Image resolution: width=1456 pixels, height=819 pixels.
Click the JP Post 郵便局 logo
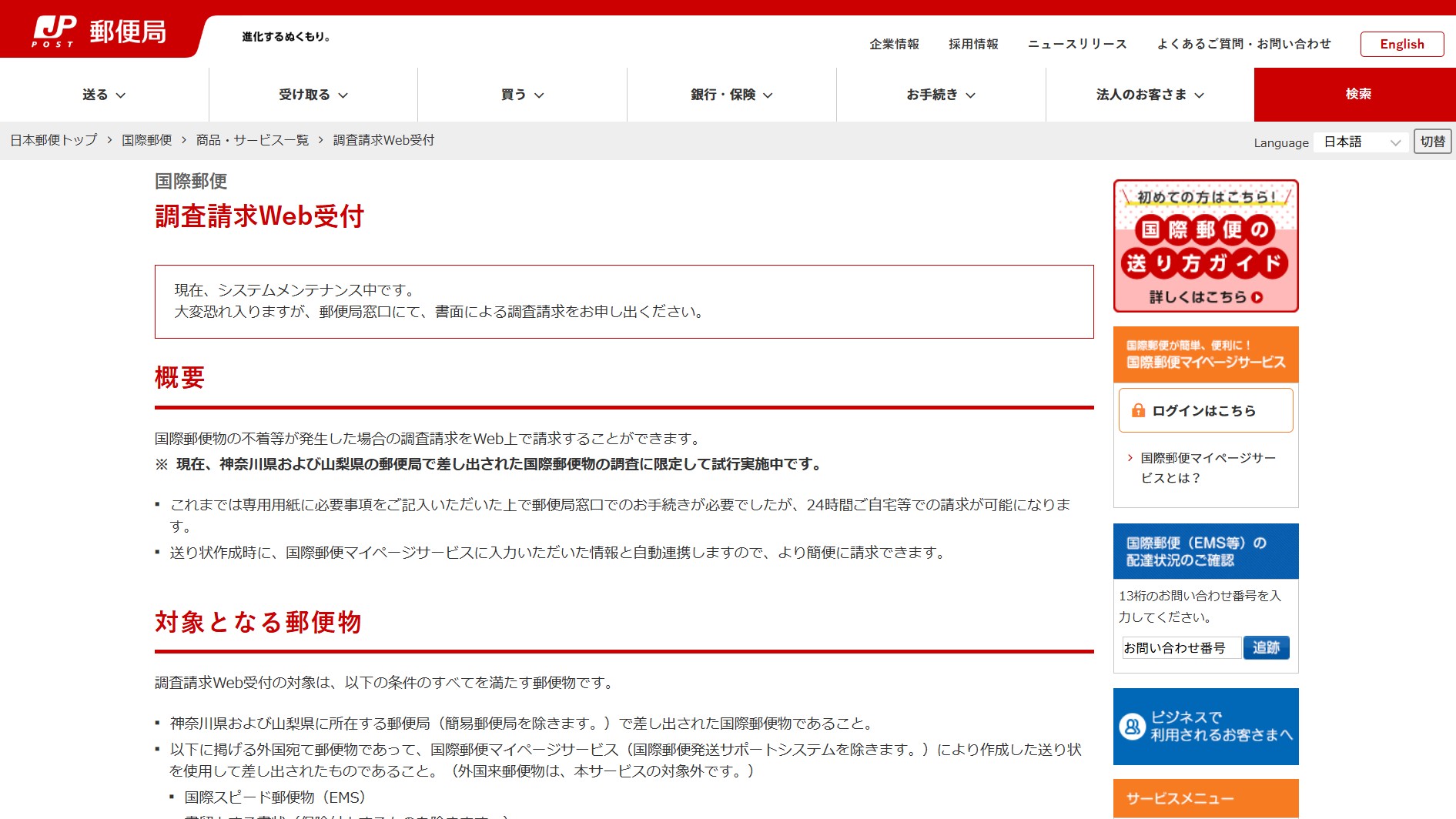tap(99, 32)
